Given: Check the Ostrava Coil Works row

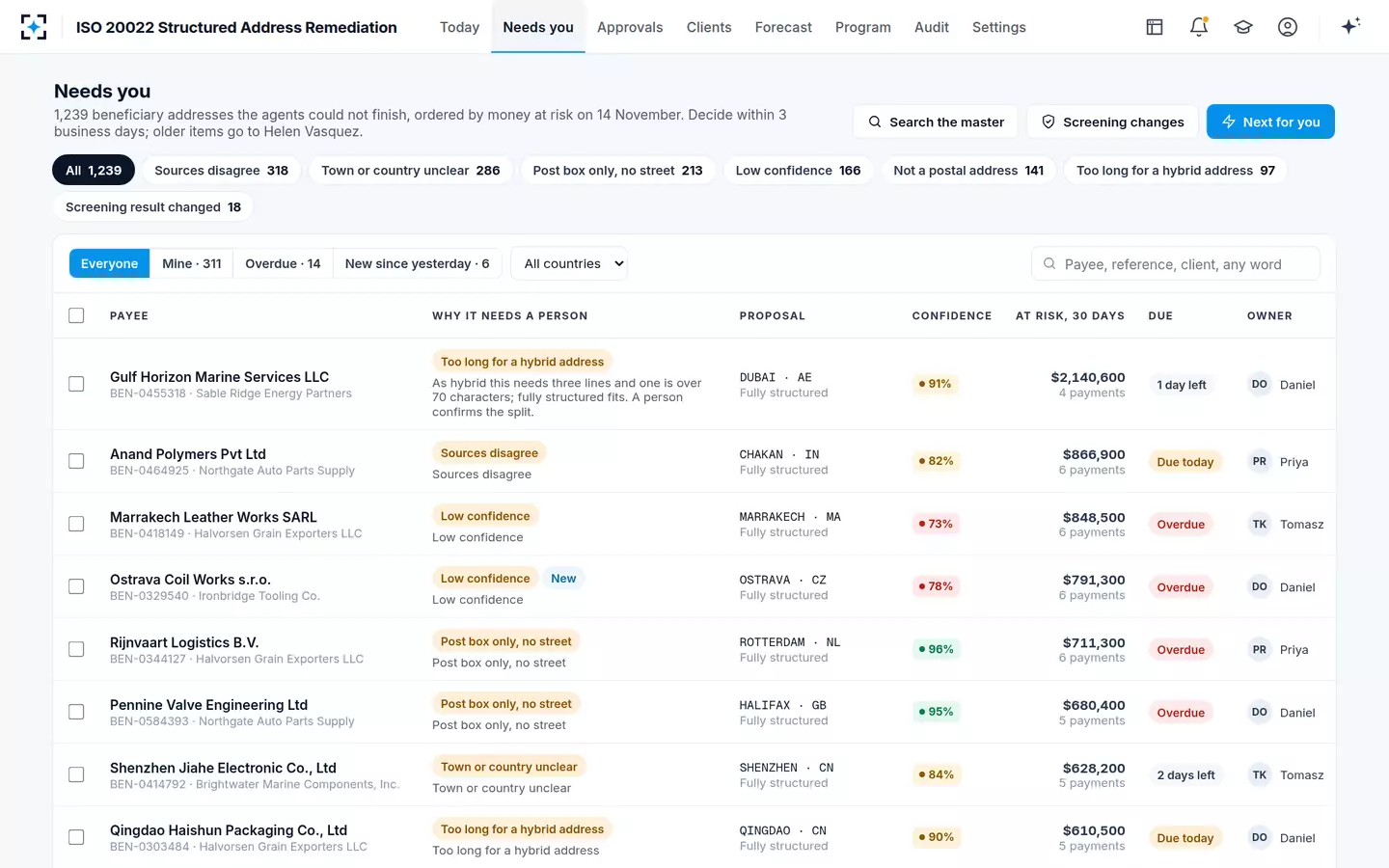Looking at the screenshot, I should (76, 586).
